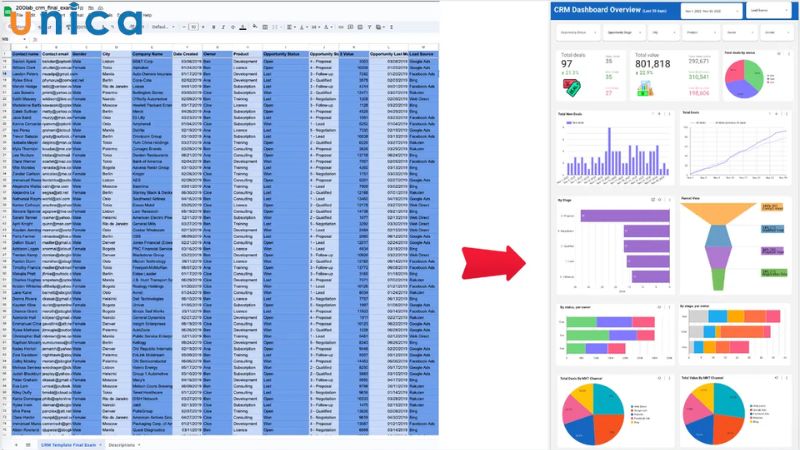Open the Functions sigma menu

pyautogui.click(x=391, y=27)
